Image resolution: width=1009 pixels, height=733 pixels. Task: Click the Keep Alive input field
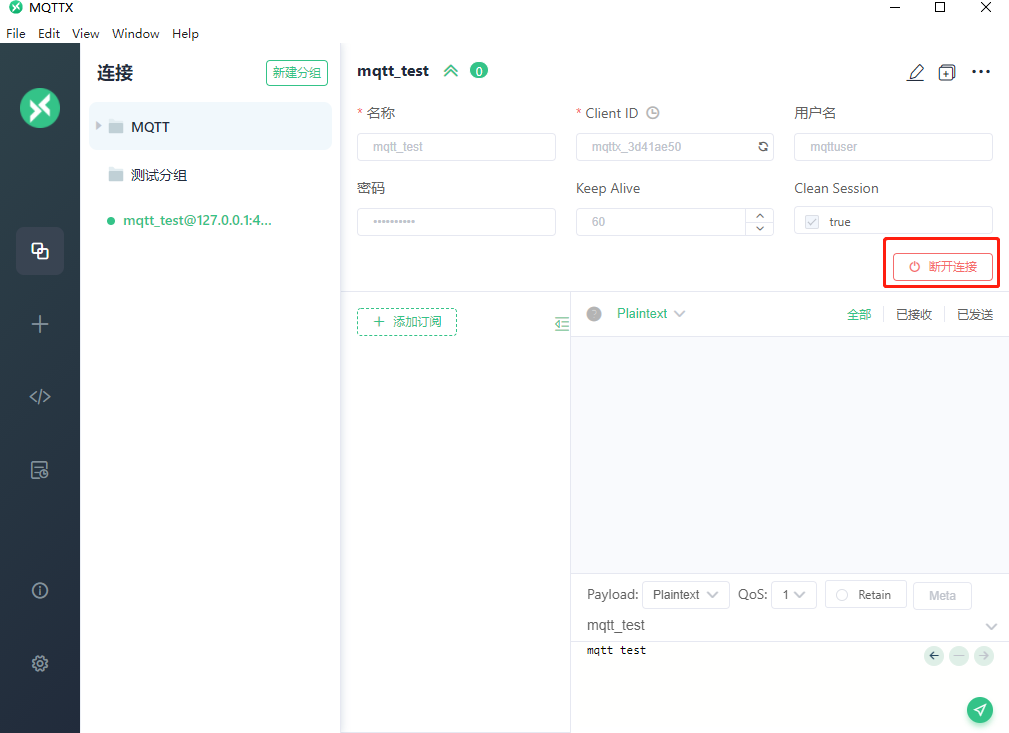[x=661, y=221]
